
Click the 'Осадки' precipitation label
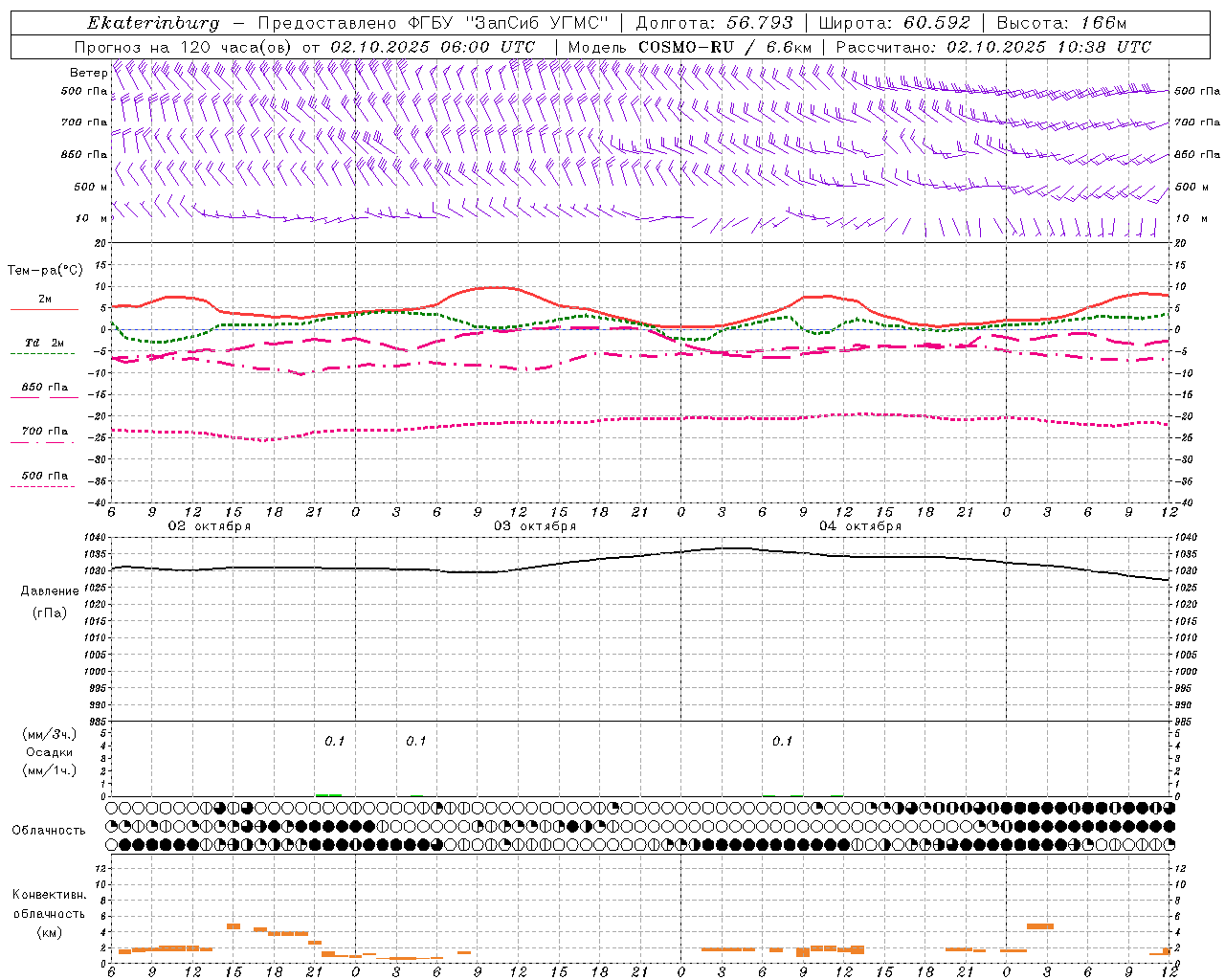pyautogui.click(x=50, y=752)
